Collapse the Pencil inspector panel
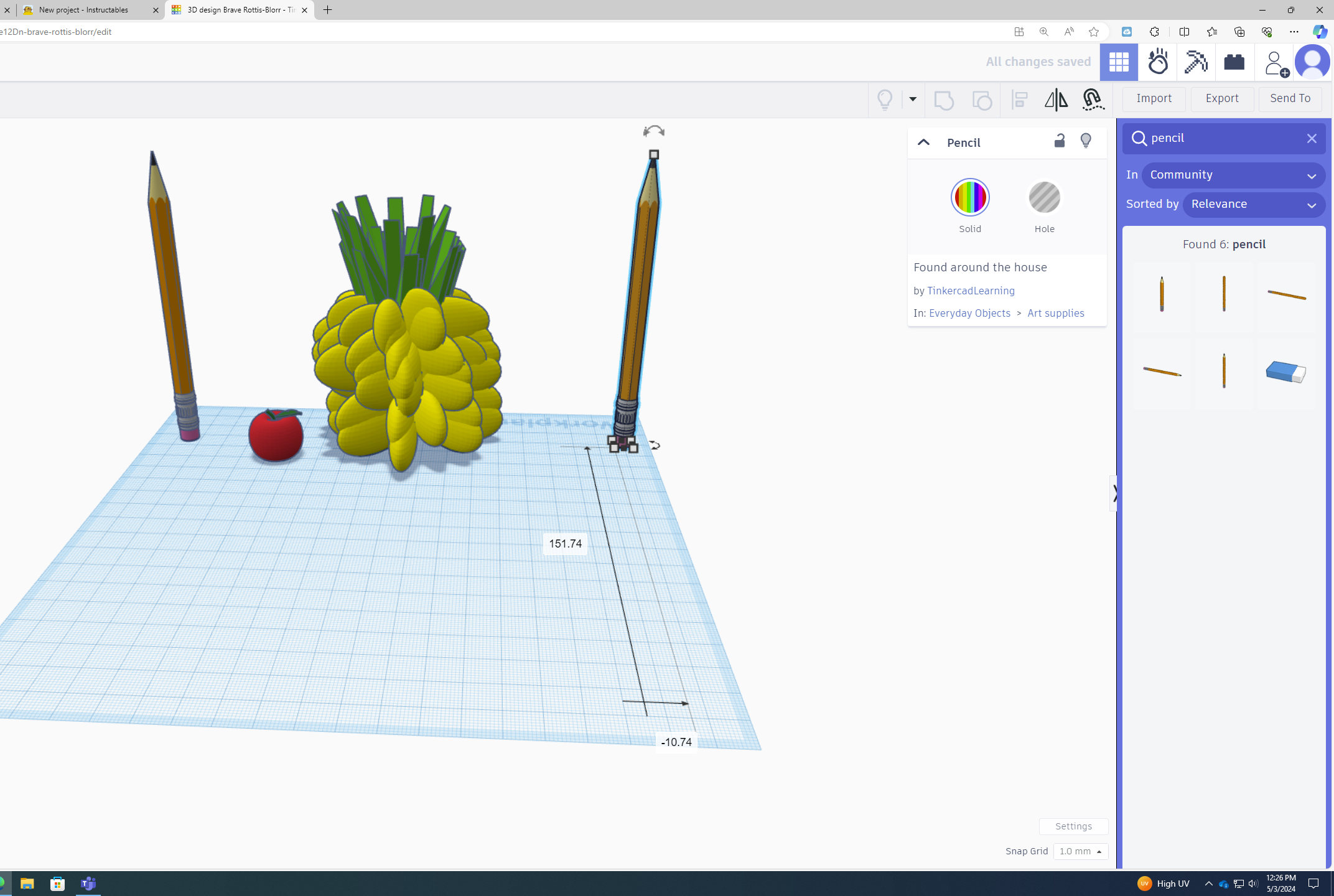 (x=923, y=142)
